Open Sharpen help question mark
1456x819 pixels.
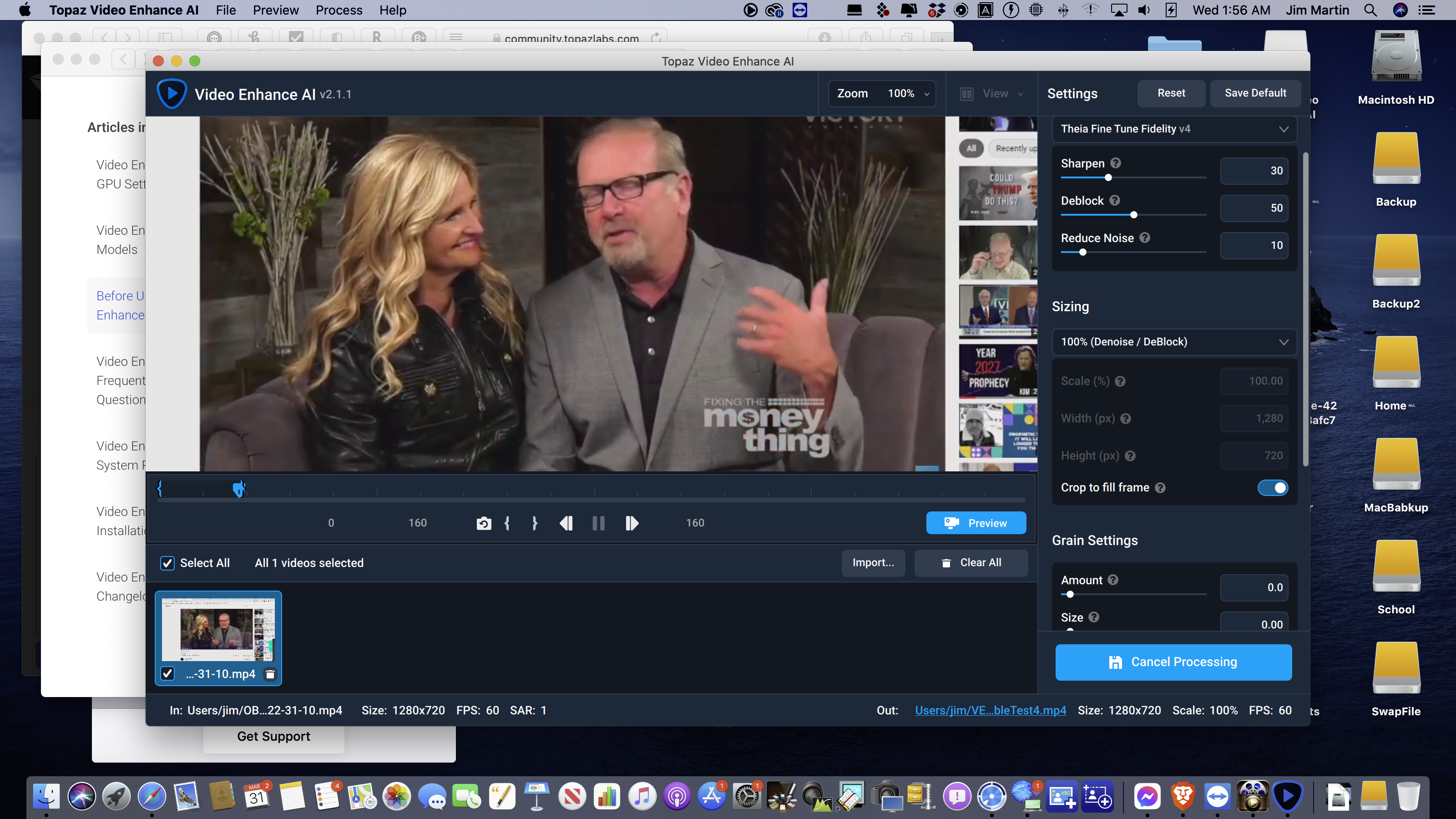[x=1115, y=163]
